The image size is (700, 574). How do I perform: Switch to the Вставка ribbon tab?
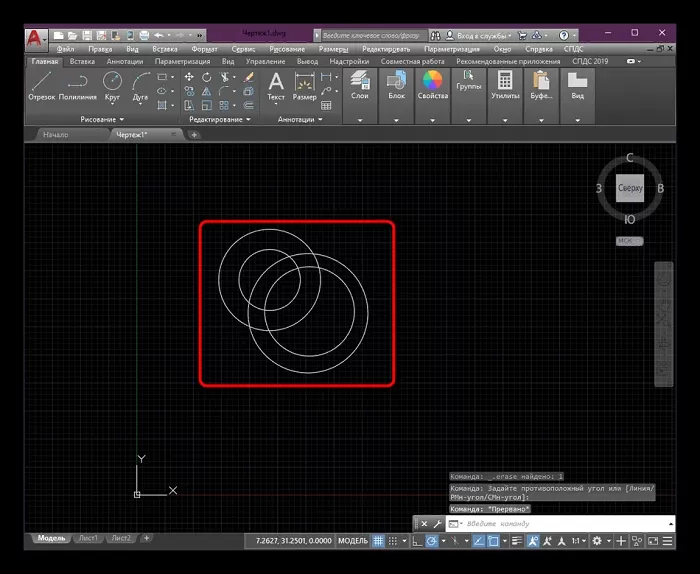coord(82,61)
